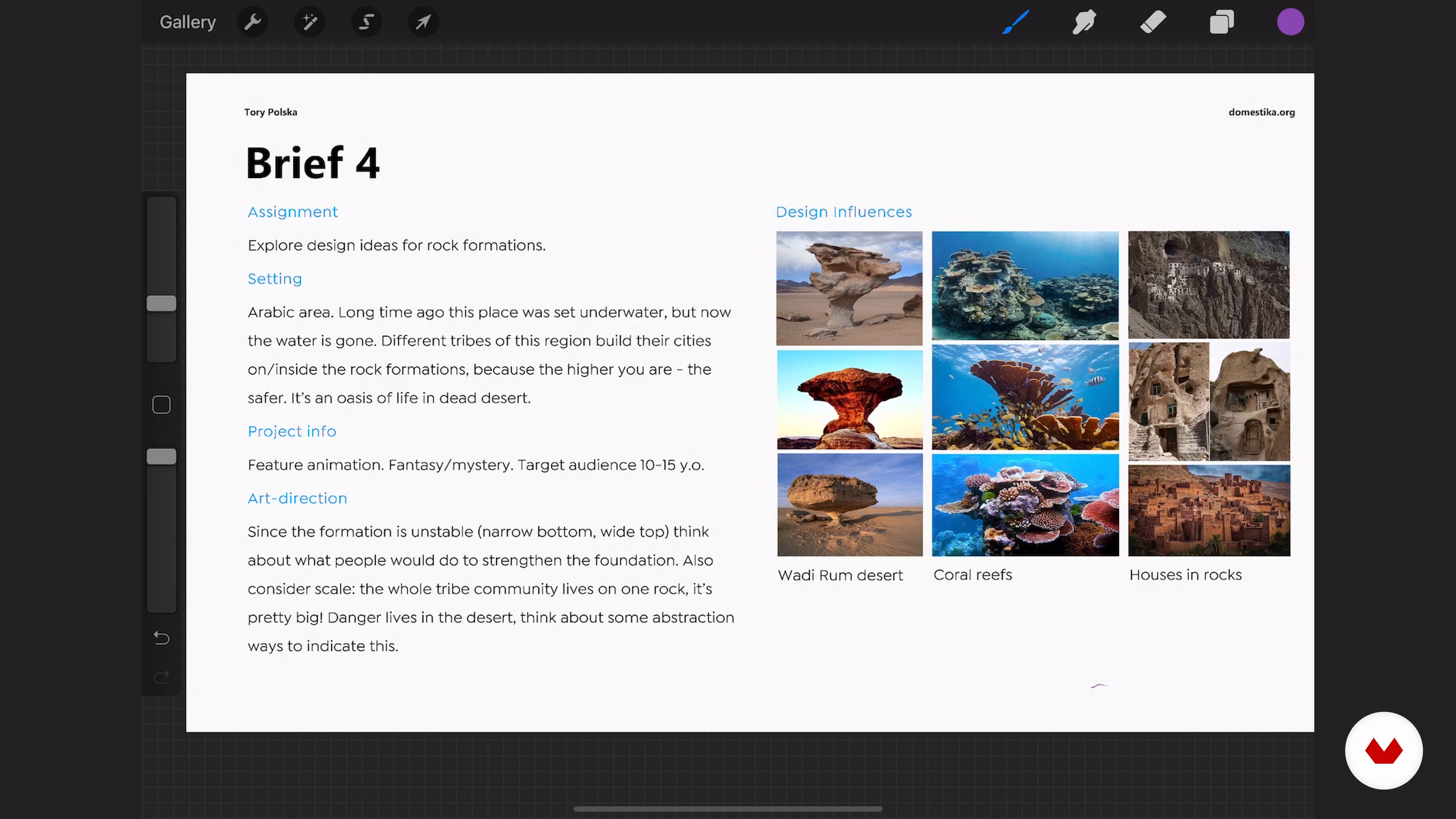The image size is (1456, 819).
Task: Click the top Wadi Rum rock photo
Action: tap(849, 288)
